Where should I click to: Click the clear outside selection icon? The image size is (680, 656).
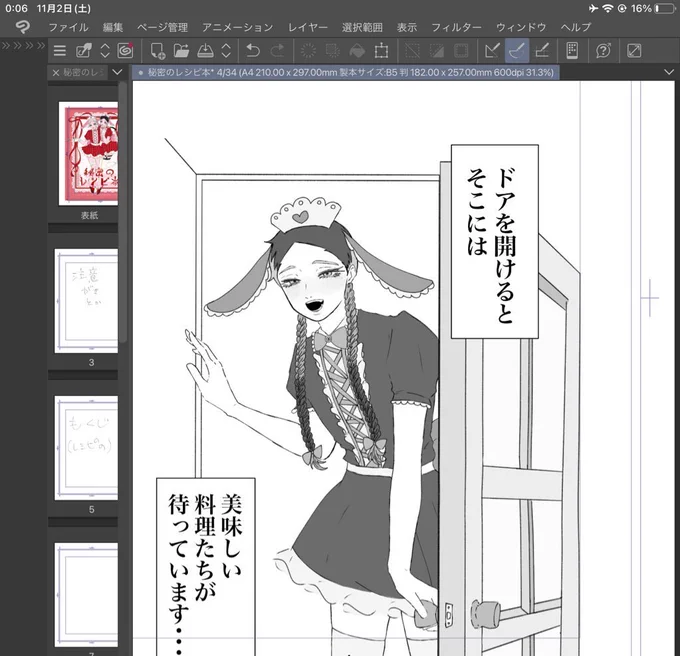click(333, 51)
